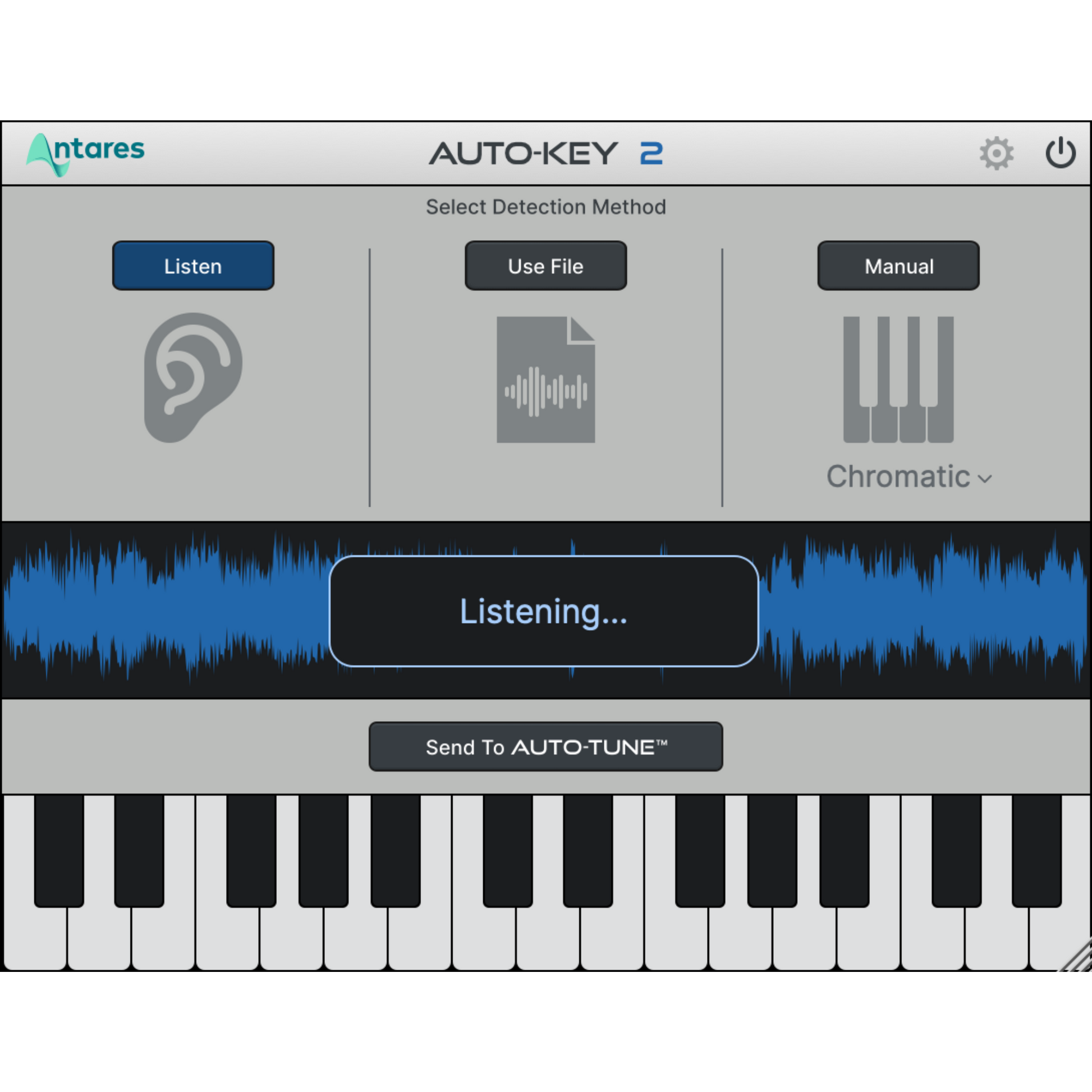Click the blue waveform progress display
The image size is (1092, 1092).
point(169,611)
